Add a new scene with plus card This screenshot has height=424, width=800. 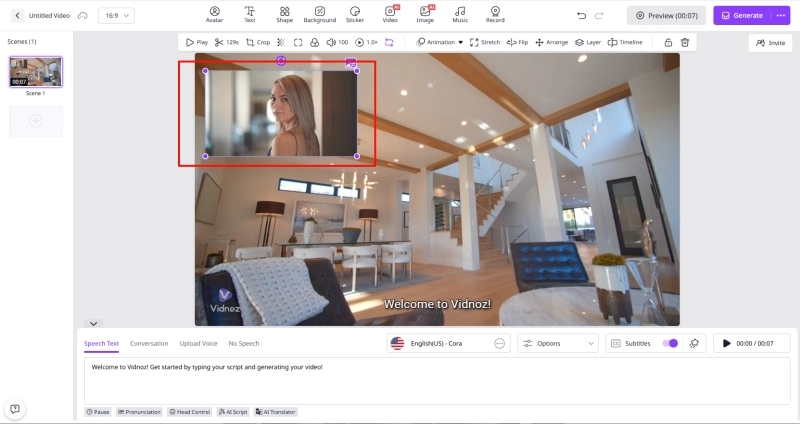pyautogui.click(x=36, y=121)
